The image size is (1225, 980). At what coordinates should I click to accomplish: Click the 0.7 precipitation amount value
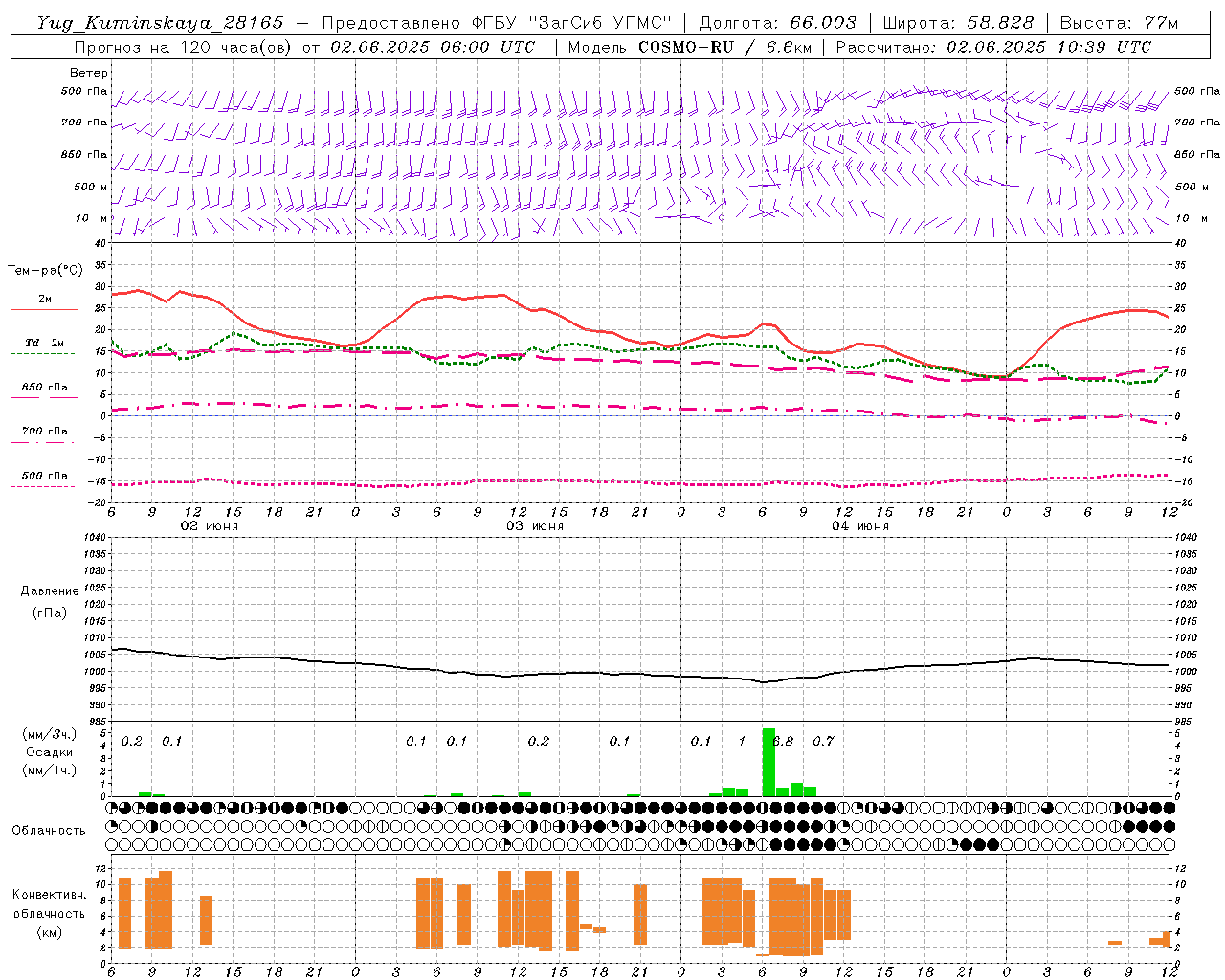tap(823, 741)
